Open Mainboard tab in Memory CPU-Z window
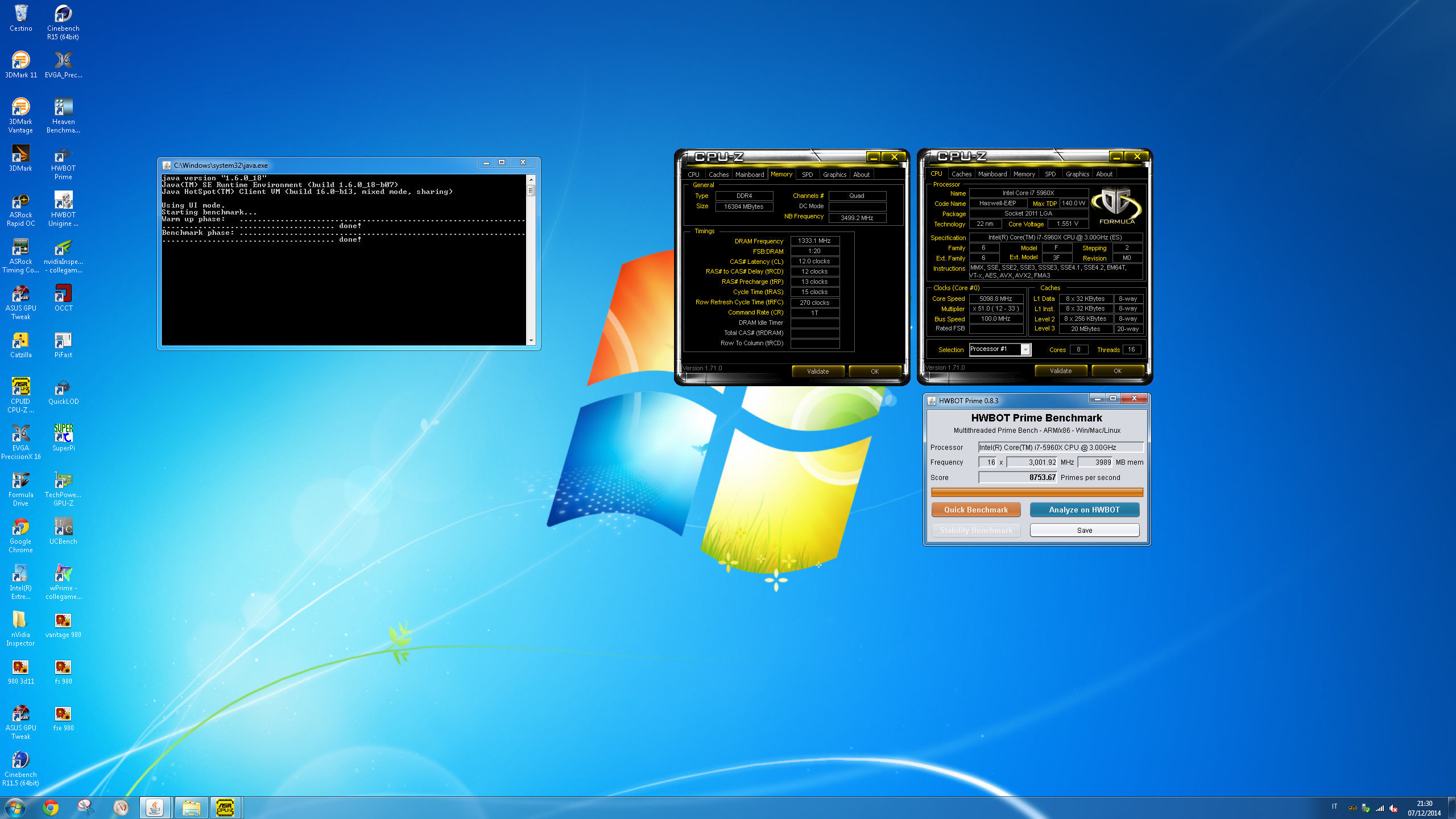The height and width of the screenshot is (819, 1456). pos(750,175)
